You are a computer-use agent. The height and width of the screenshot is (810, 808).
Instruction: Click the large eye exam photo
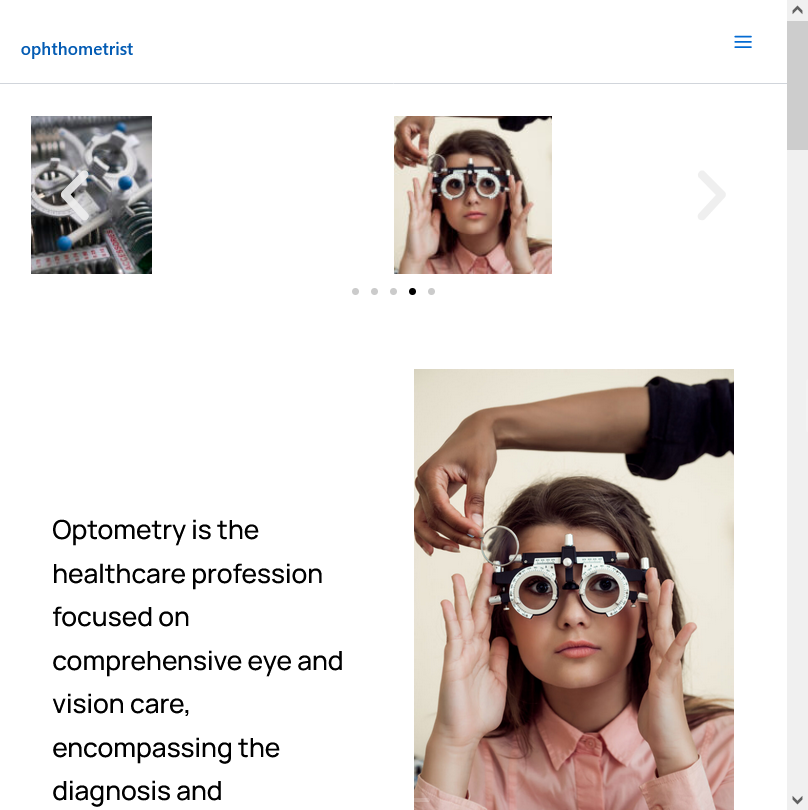pyautogui.click(x=573, y=589)
